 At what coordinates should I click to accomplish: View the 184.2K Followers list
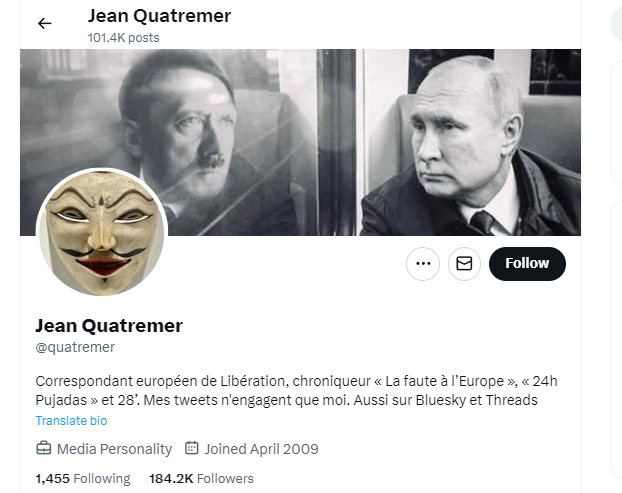click(x=201, y=479)
